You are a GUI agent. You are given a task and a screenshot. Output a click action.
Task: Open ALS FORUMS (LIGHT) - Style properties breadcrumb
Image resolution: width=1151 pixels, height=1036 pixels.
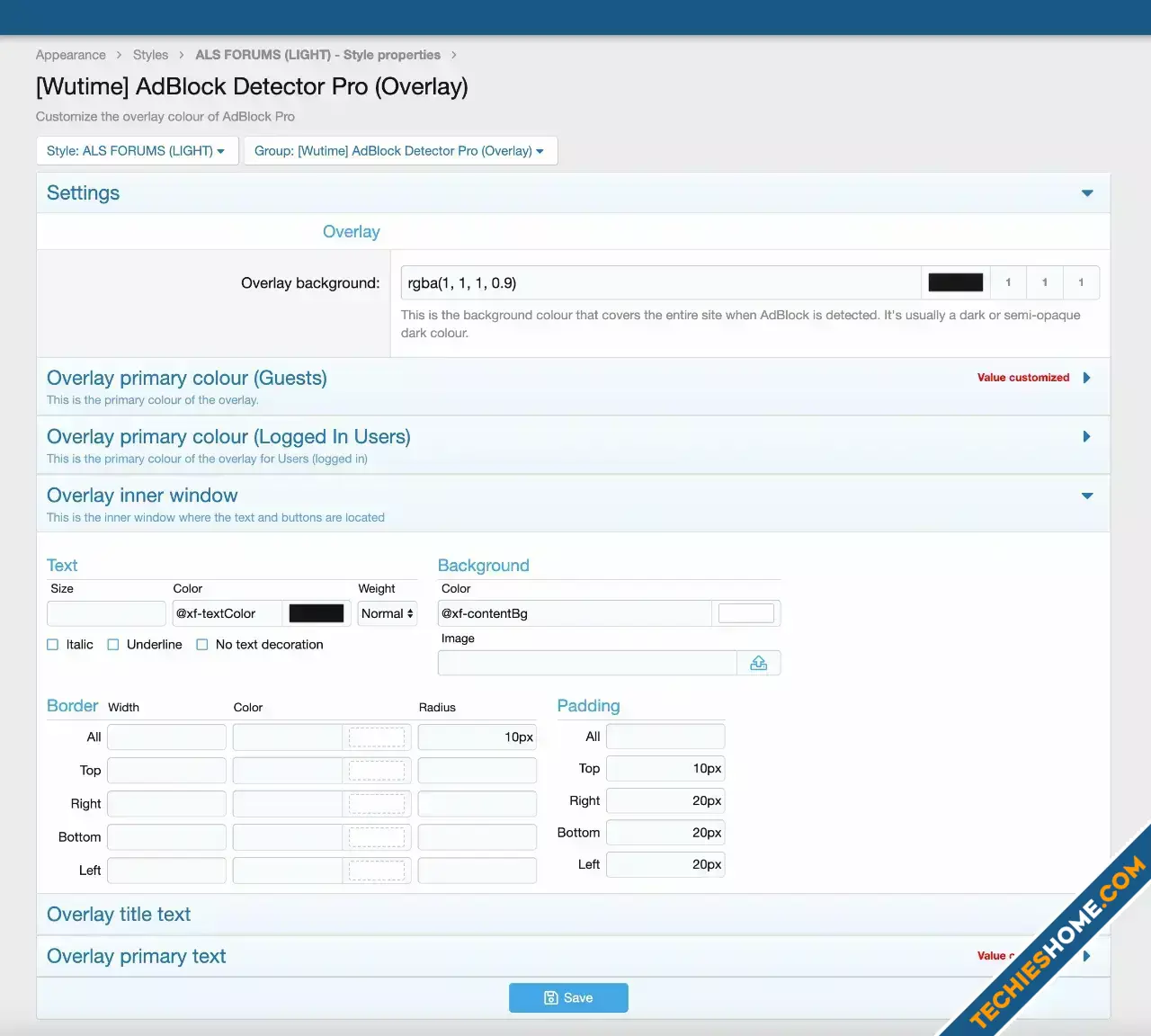[318, 55]
